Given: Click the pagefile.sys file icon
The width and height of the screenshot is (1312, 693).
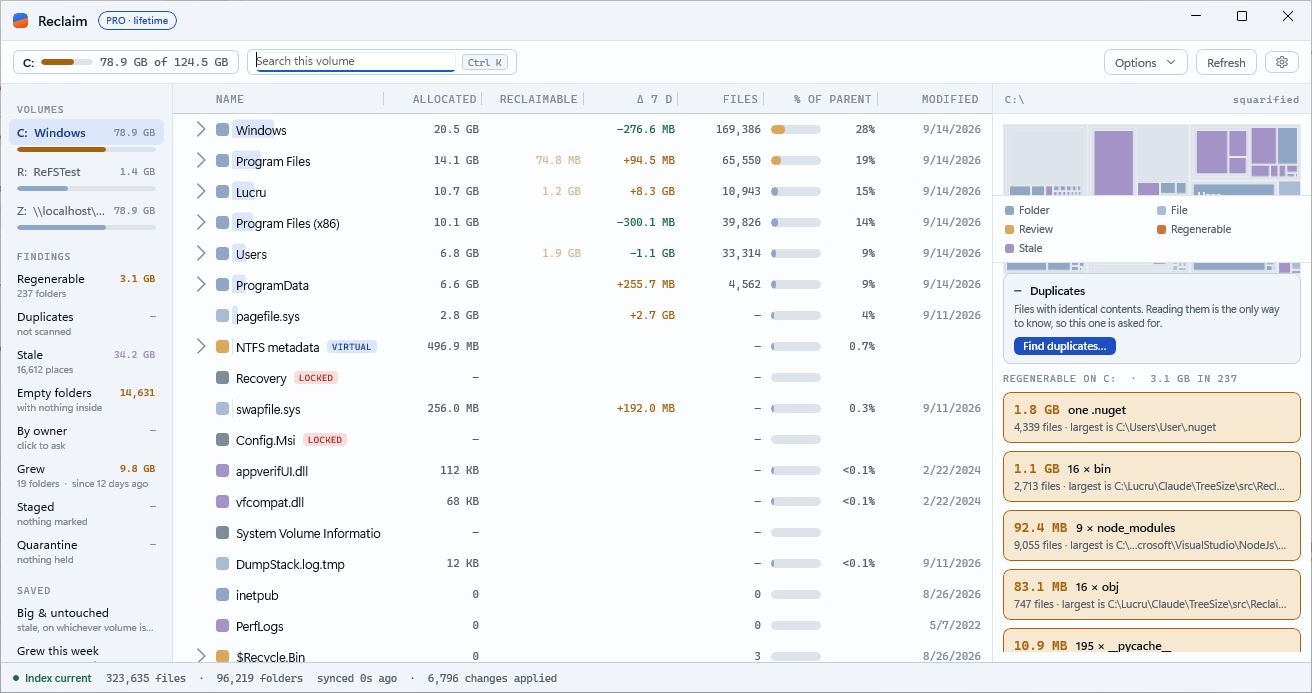Looking at the screenshot, I should point(223,316).
